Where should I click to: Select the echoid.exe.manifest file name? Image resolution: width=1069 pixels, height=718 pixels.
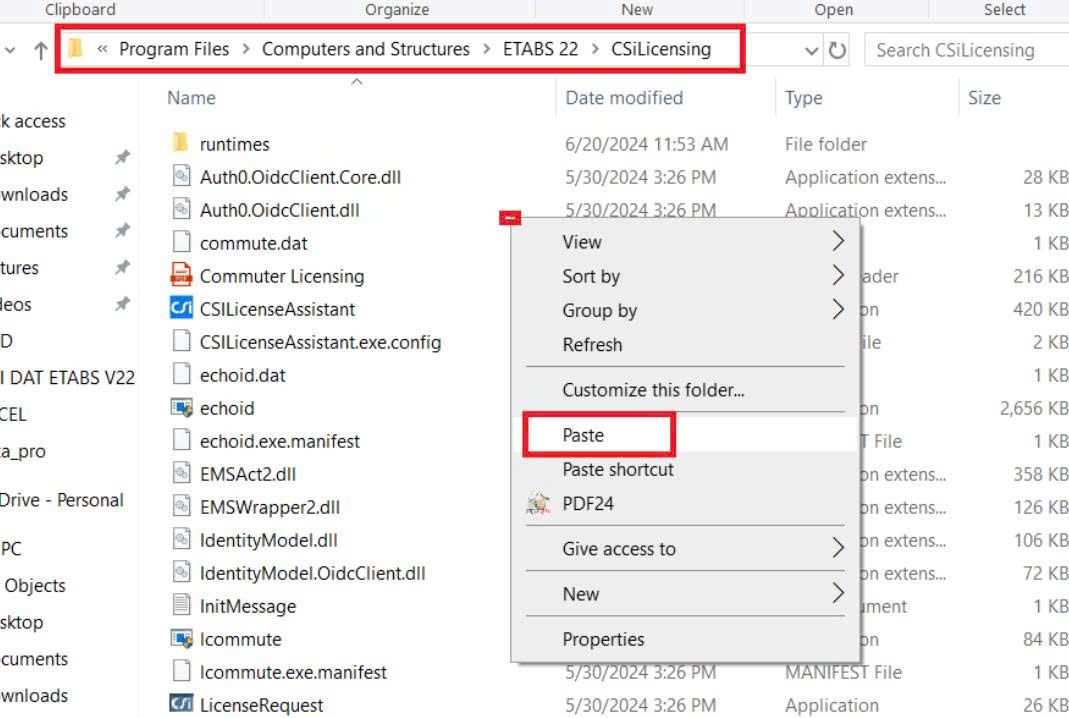point(280,441)
